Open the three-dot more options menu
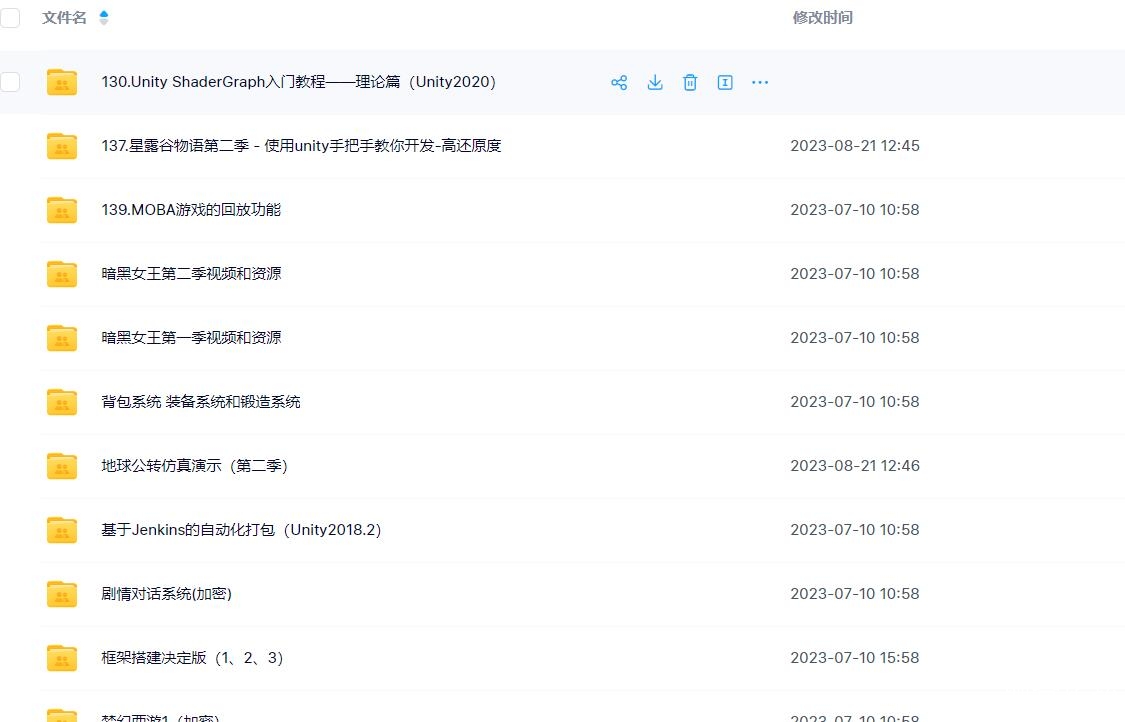The width and height of the screenshot is (1125, 722). tap(760, 82)
